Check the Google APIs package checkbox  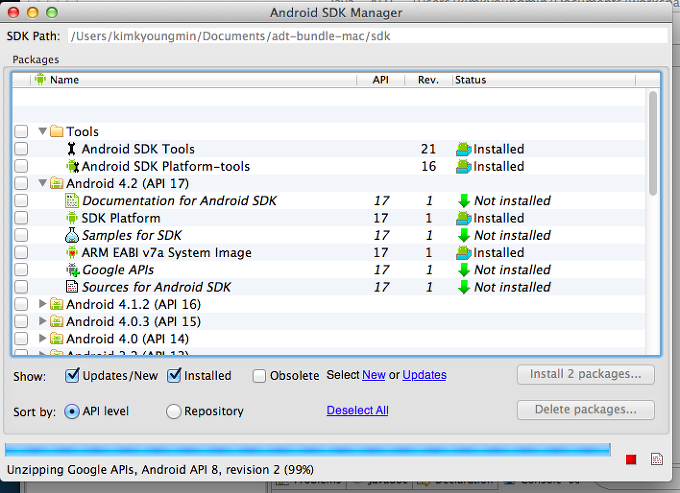(21, 270)
